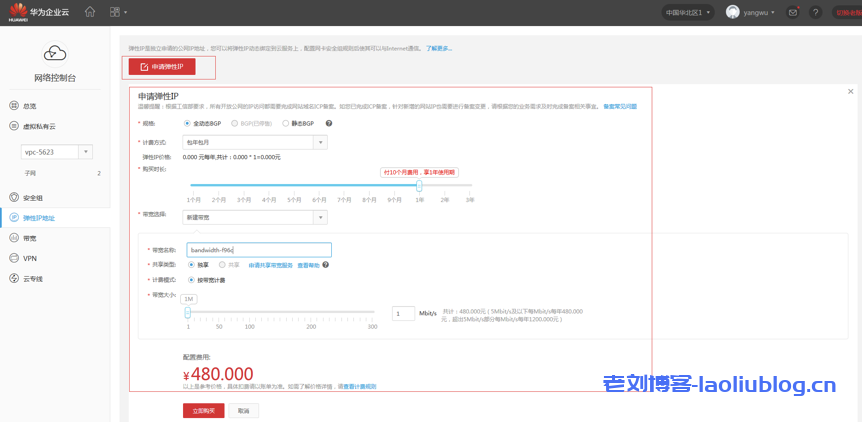Image resolution: width=862 pixels, height=422 pixels.
Task: Click the 带宽名称 input field
Action: [258, 250]
